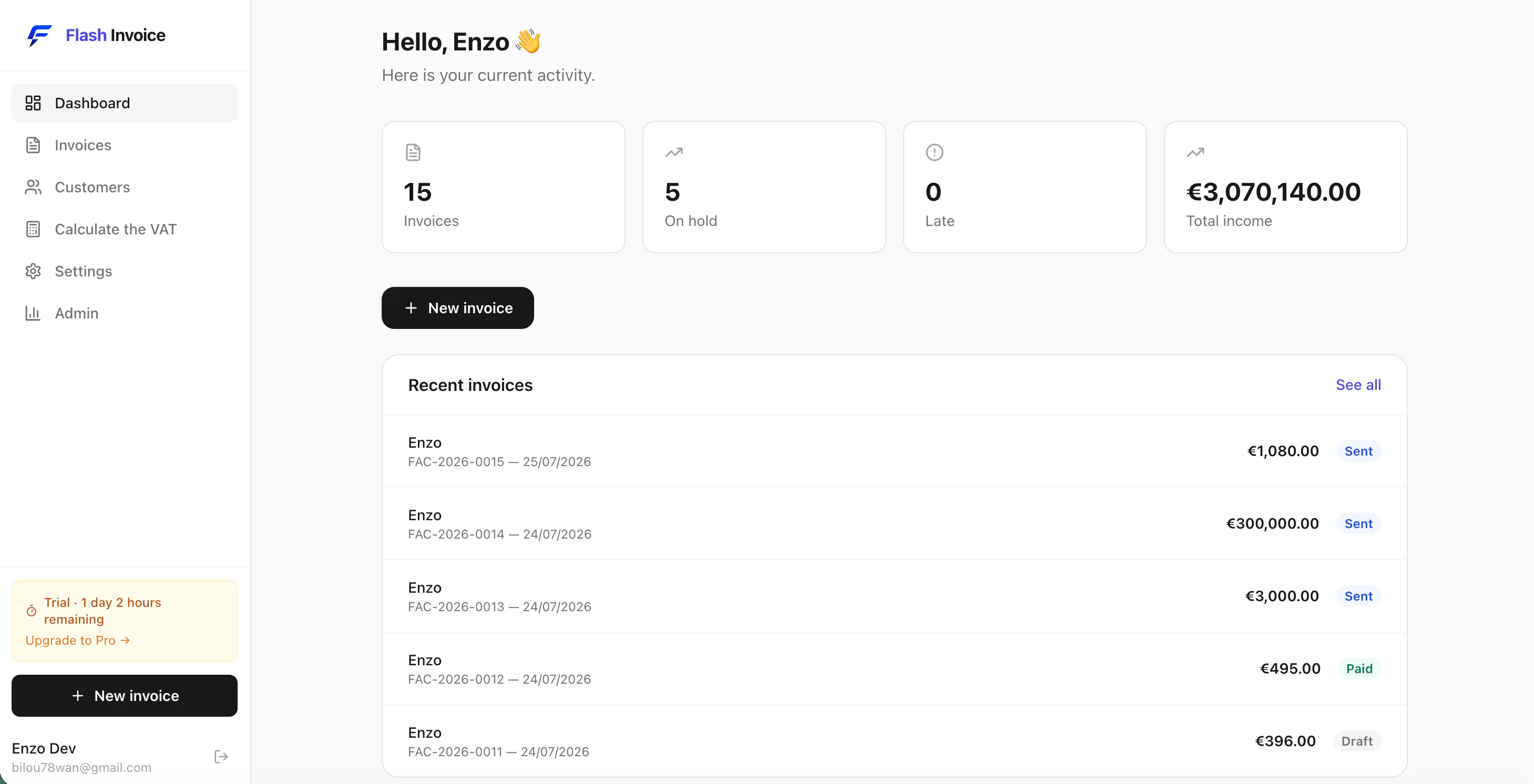This screenshot has height=784, width=1534.
Task: Click the Flash Invoice logo icon
Action: pos(39,35)
